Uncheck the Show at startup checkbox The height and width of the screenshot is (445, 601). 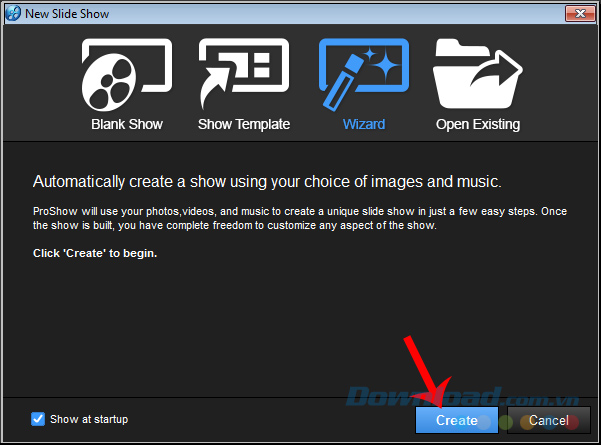38,419
